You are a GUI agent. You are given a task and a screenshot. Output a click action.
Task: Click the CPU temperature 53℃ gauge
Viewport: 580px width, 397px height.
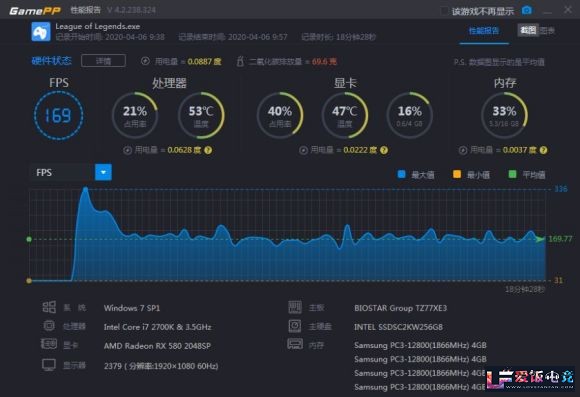201,115
